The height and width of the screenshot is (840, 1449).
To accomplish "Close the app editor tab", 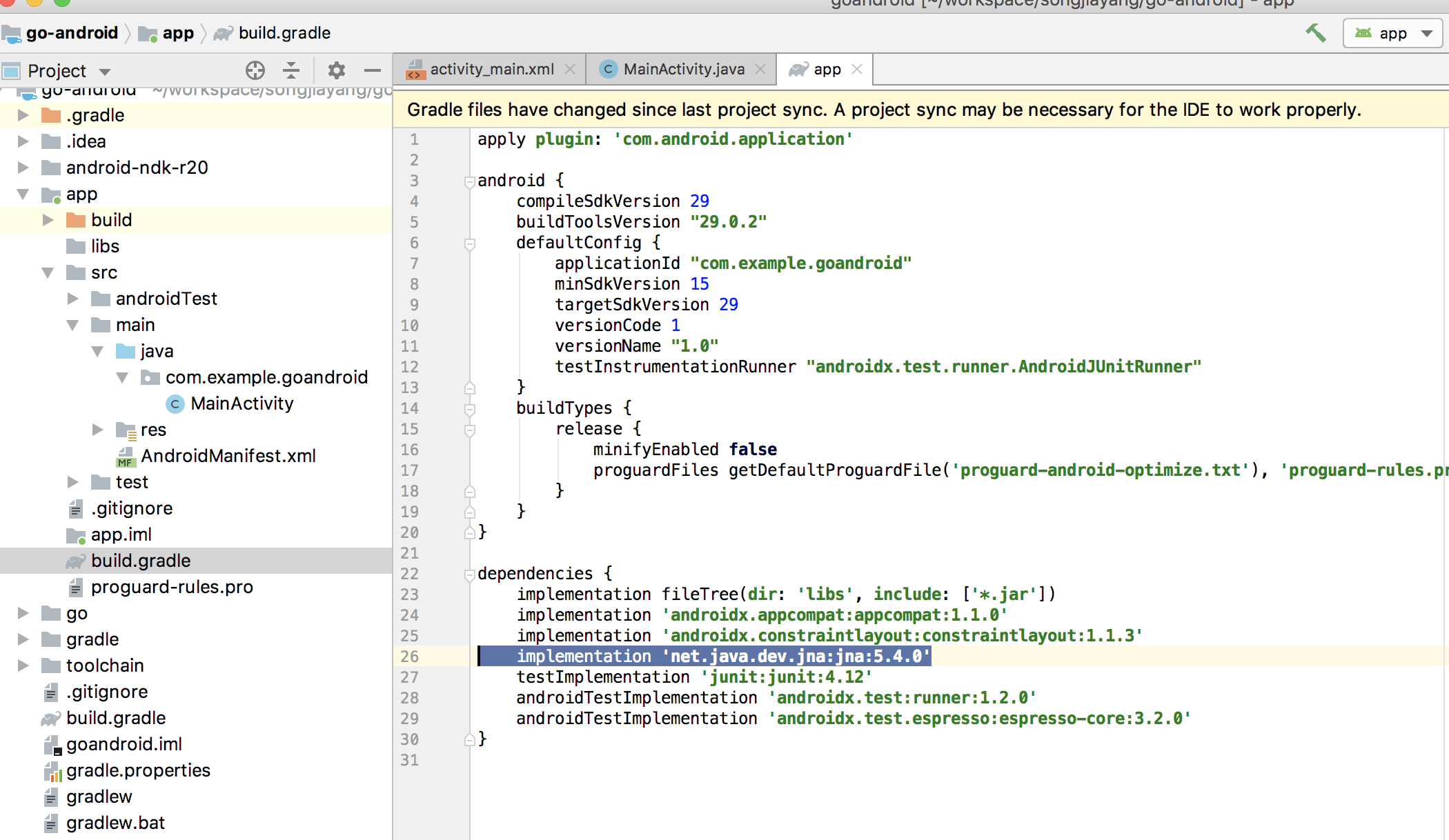I will 857,69.
